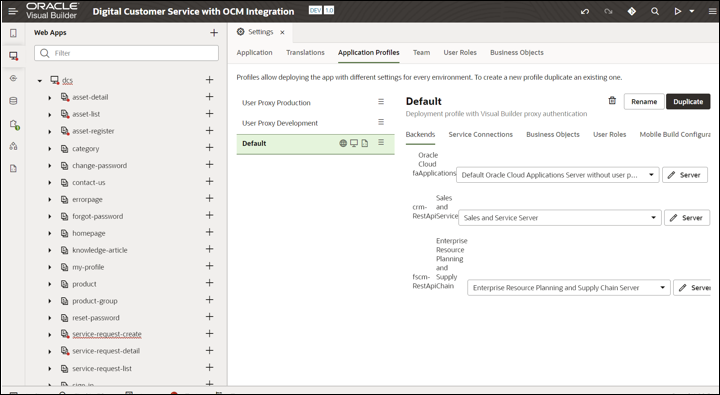Screen dimensions: 720x395
Task: Click the Redo arrow in the header
Action: pyautogui.click(x=608, y=11)
